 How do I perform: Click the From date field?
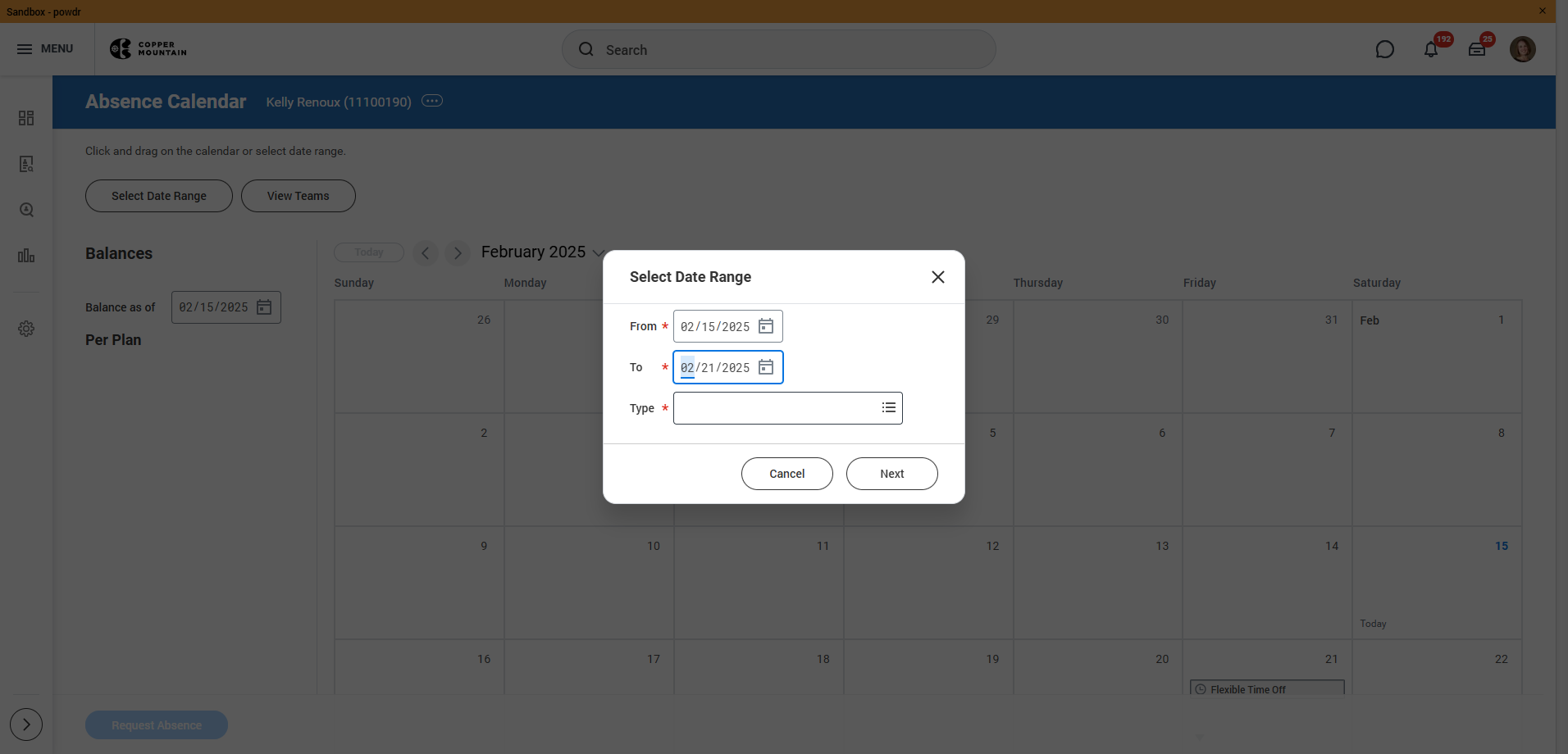coord(728,326)
